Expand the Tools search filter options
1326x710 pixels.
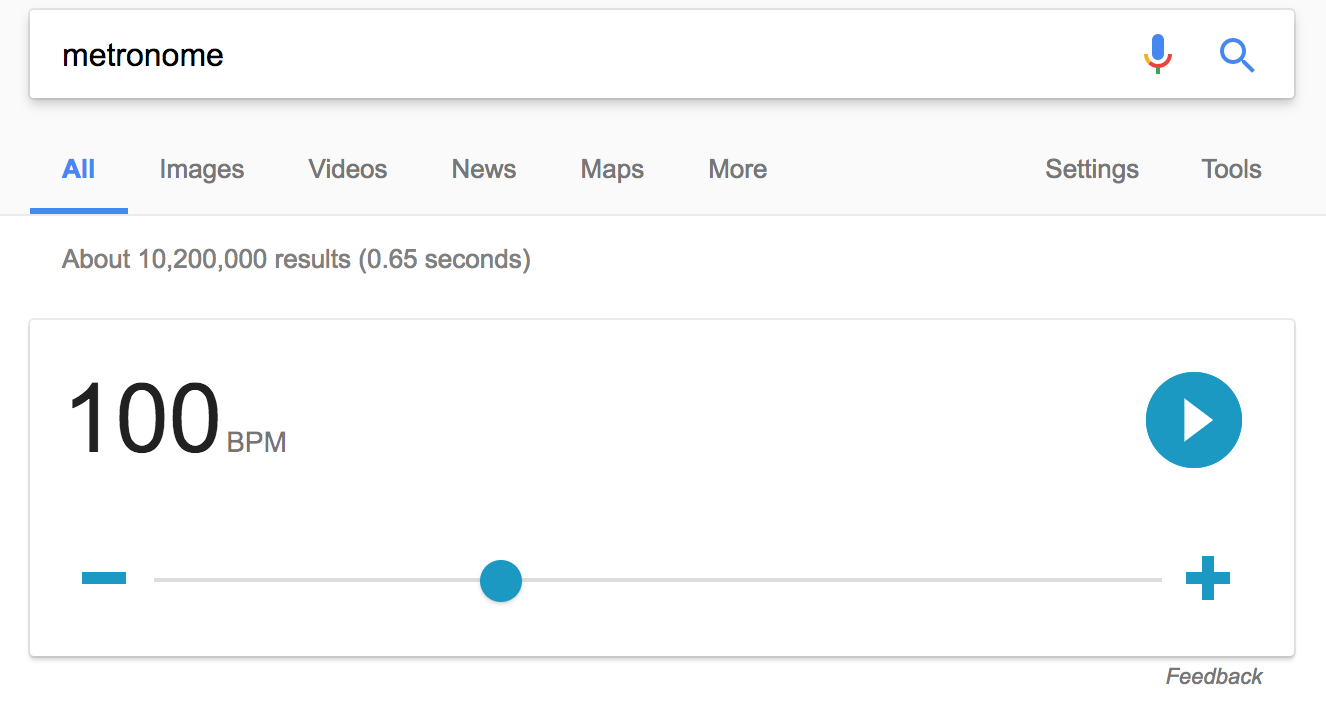(1231, 169)
